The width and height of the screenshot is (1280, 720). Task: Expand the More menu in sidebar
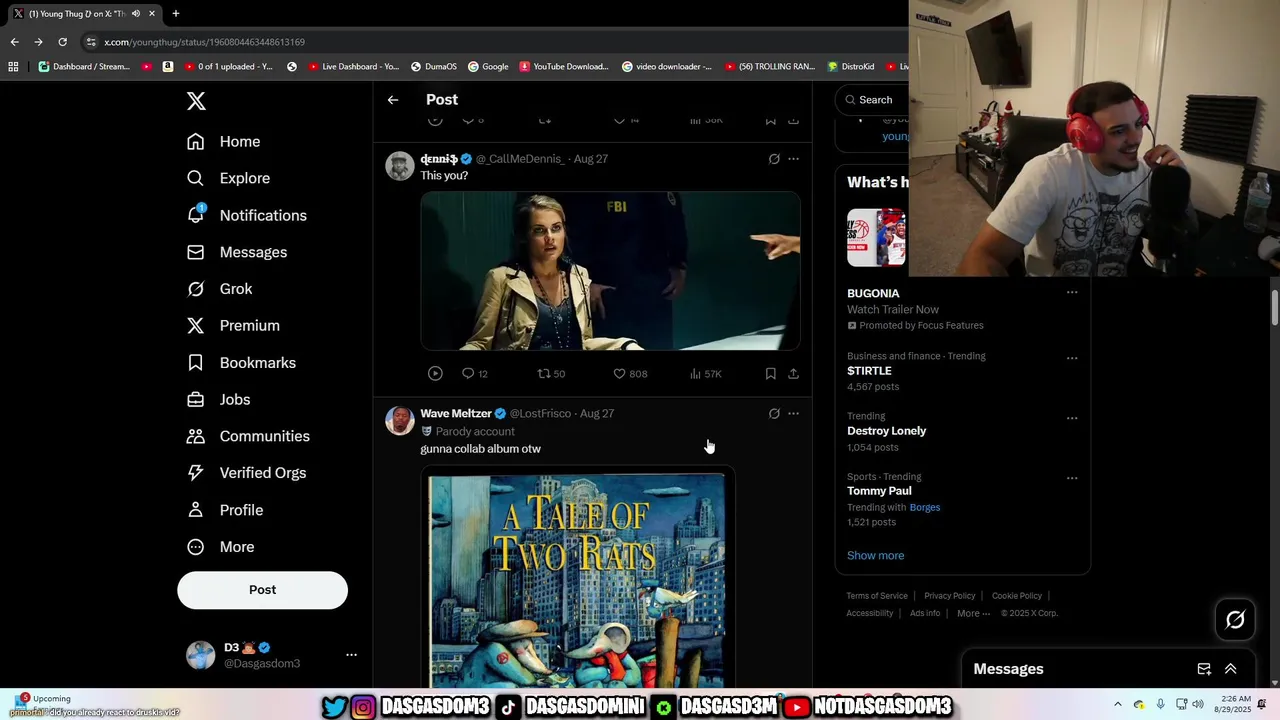click(x=220, y=547)
